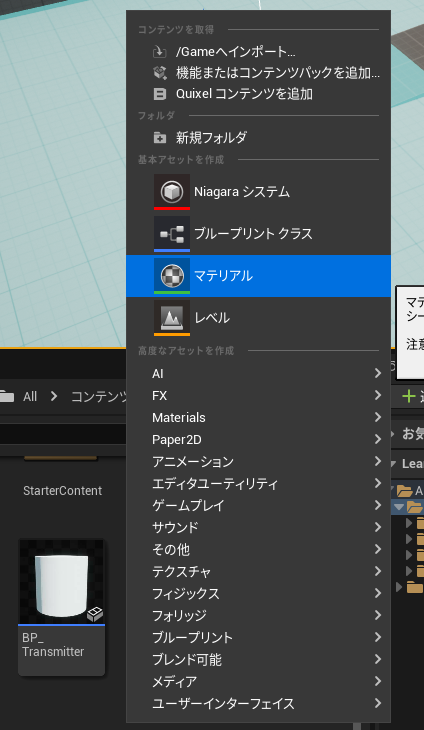Open the ゲームプレイ submenu
The image size is (424, 730).
point(258,506)
